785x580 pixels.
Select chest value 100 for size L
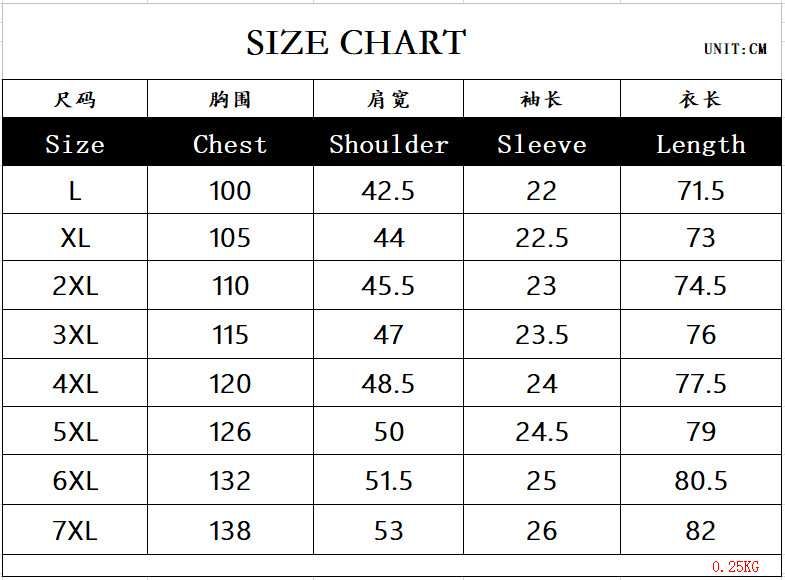click(x=230, y=190)
